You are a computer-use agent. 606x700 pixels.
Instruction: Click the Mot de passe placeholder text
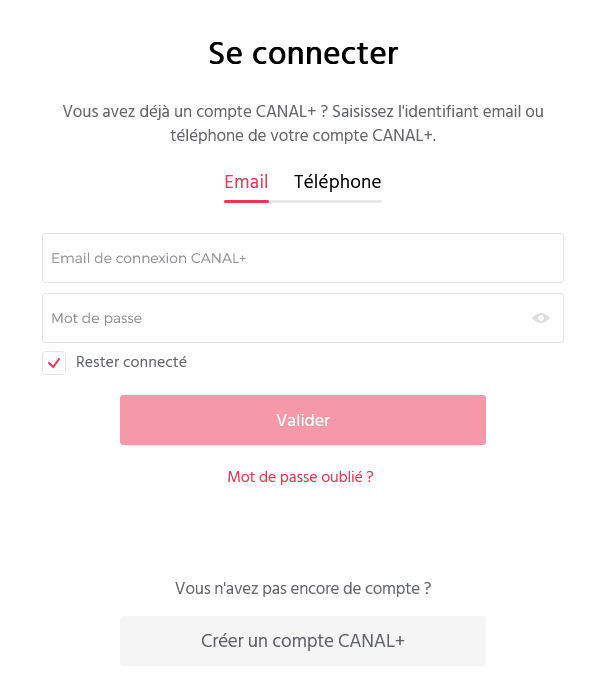coord(97,318)
